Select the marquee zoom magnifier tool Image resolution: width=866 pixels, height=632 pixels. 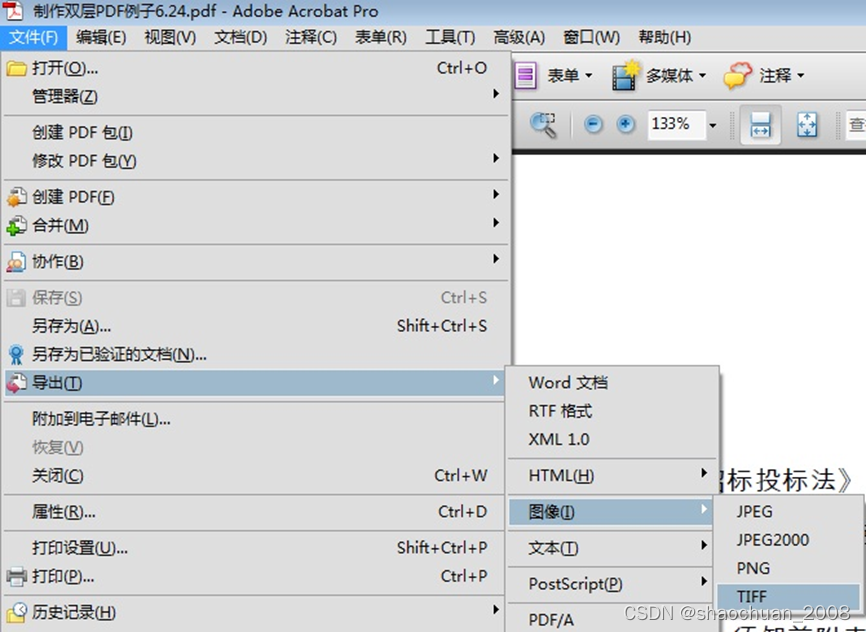[x=544, y=125]
